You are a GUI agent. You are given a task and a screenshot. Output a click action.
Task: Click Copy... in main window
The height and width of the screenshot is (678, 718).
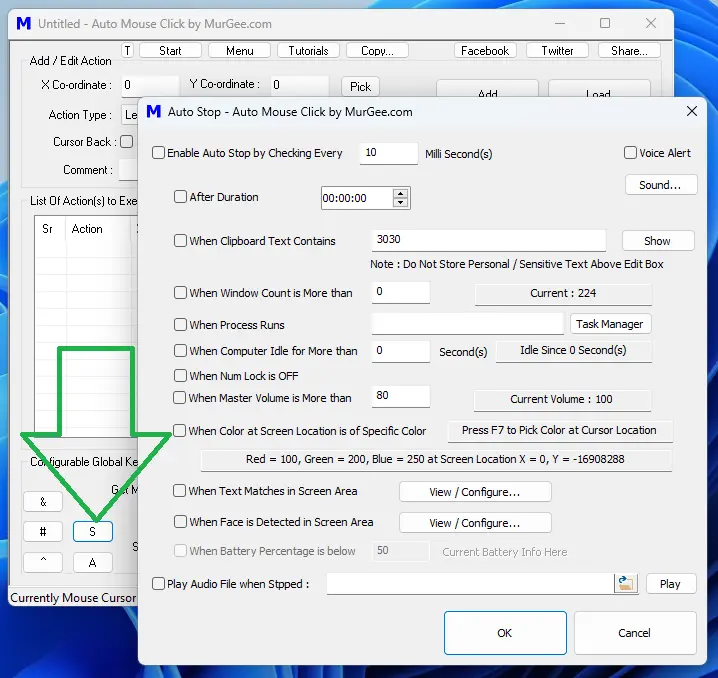pyautogui.click(x=377, y=50)
